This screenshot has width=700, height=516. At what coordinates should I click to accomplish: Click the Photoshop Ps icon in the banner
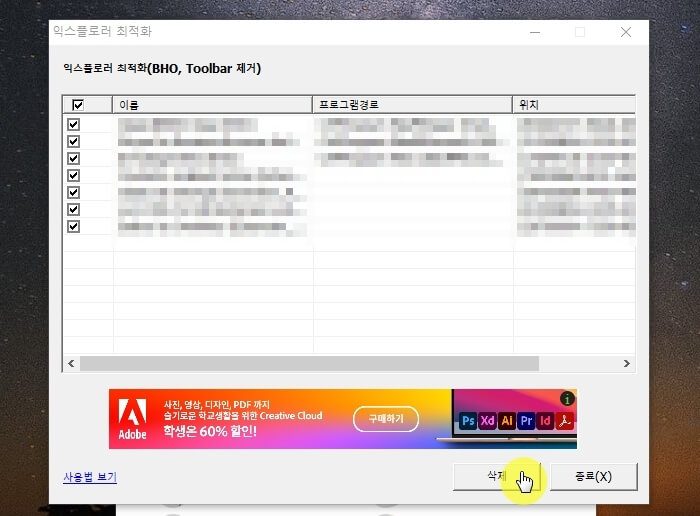click(x=468, y=421)
